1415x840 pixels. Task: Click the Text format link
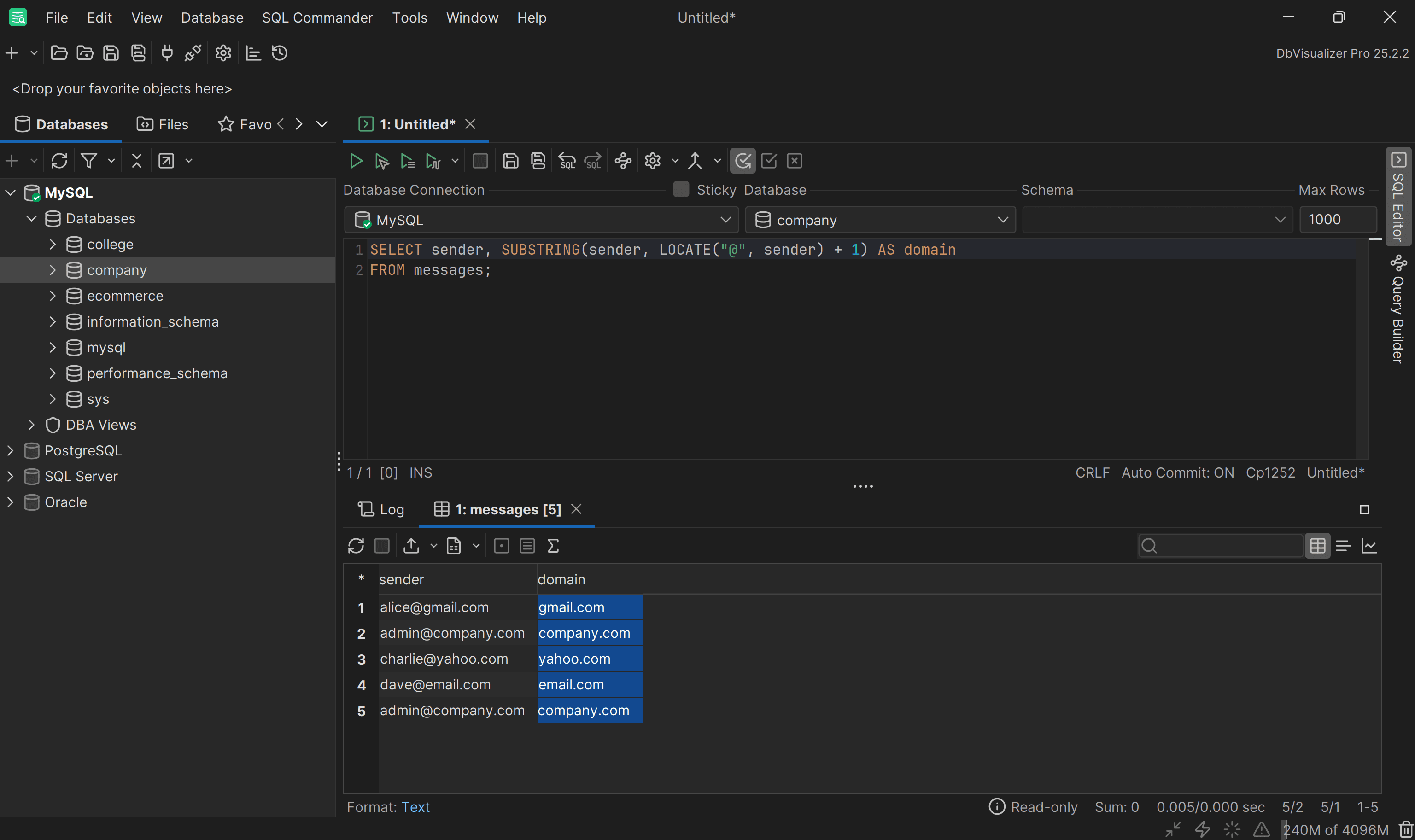pos(415,807)
